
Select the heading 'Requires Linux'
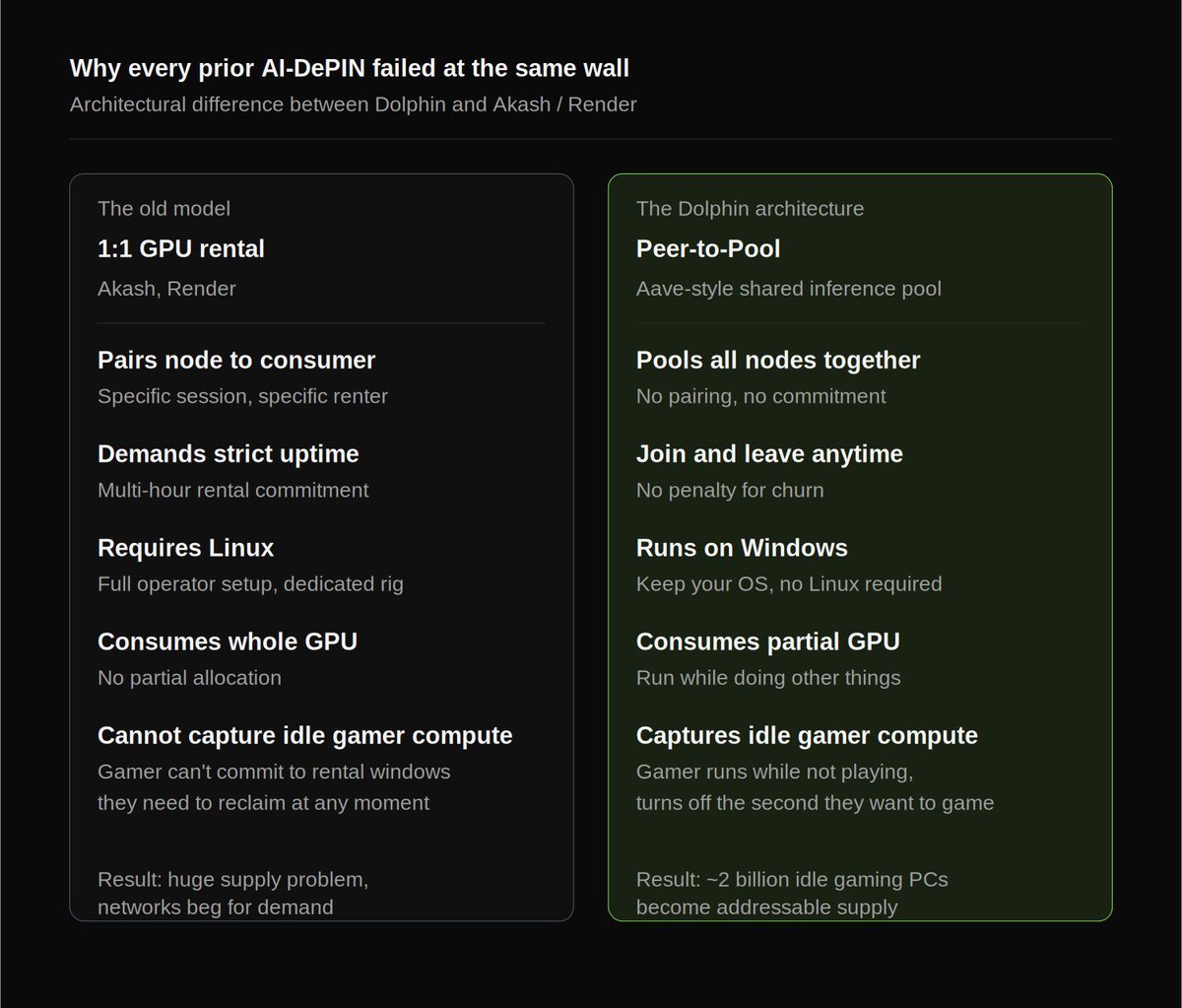pos(185,548)
